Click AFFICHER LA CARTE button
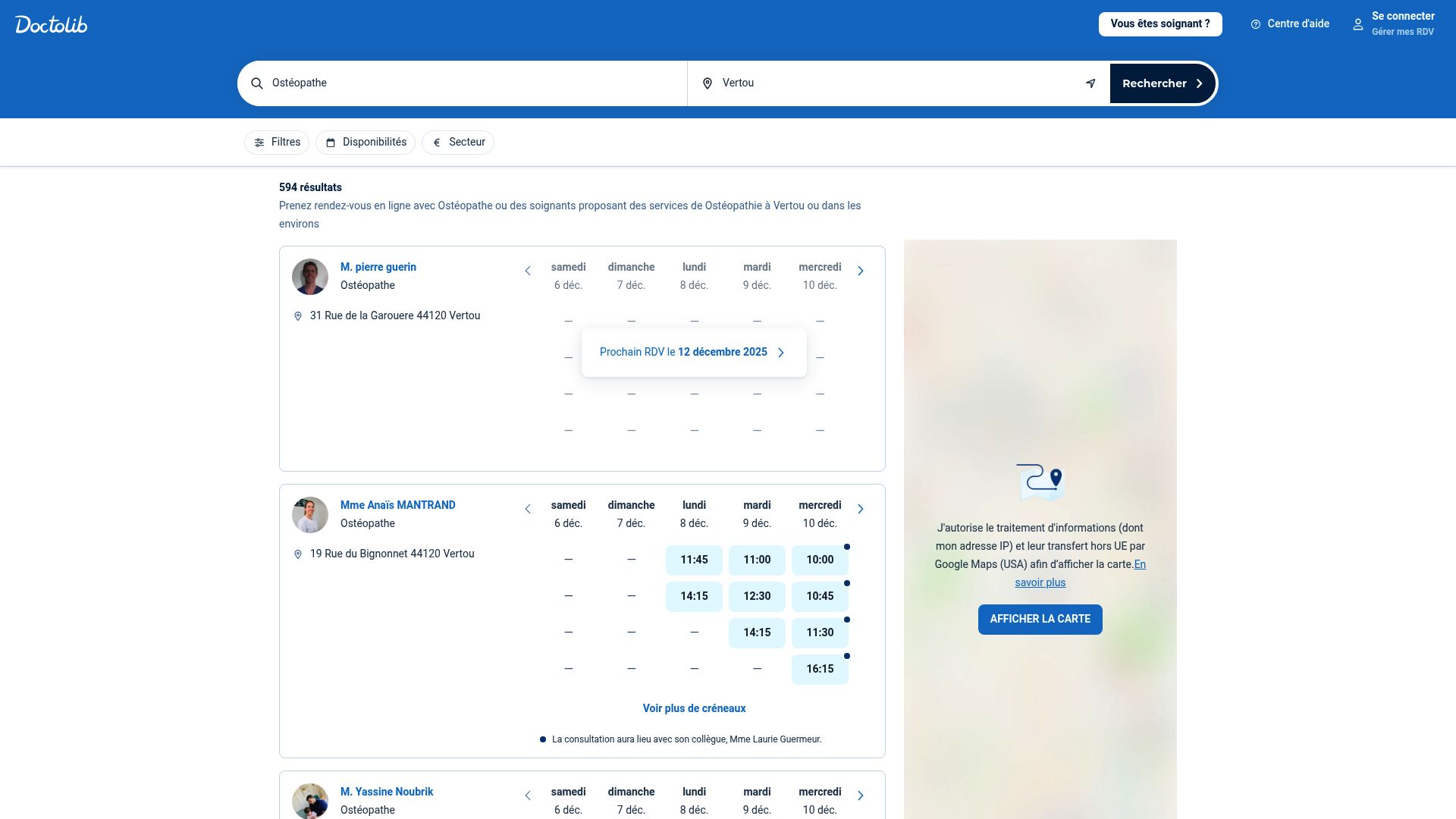This screenshot has width=1456, height=819. pos(1040,619)
